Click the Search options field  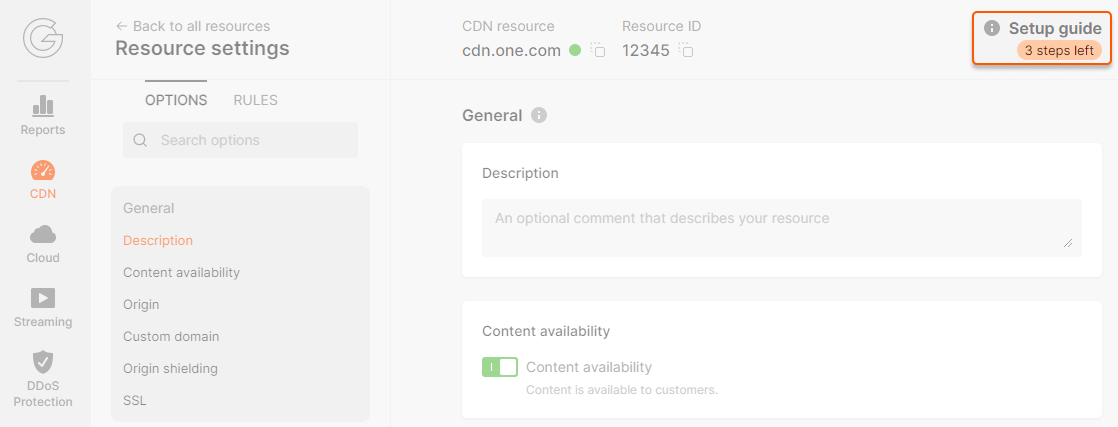pos(240,140)
